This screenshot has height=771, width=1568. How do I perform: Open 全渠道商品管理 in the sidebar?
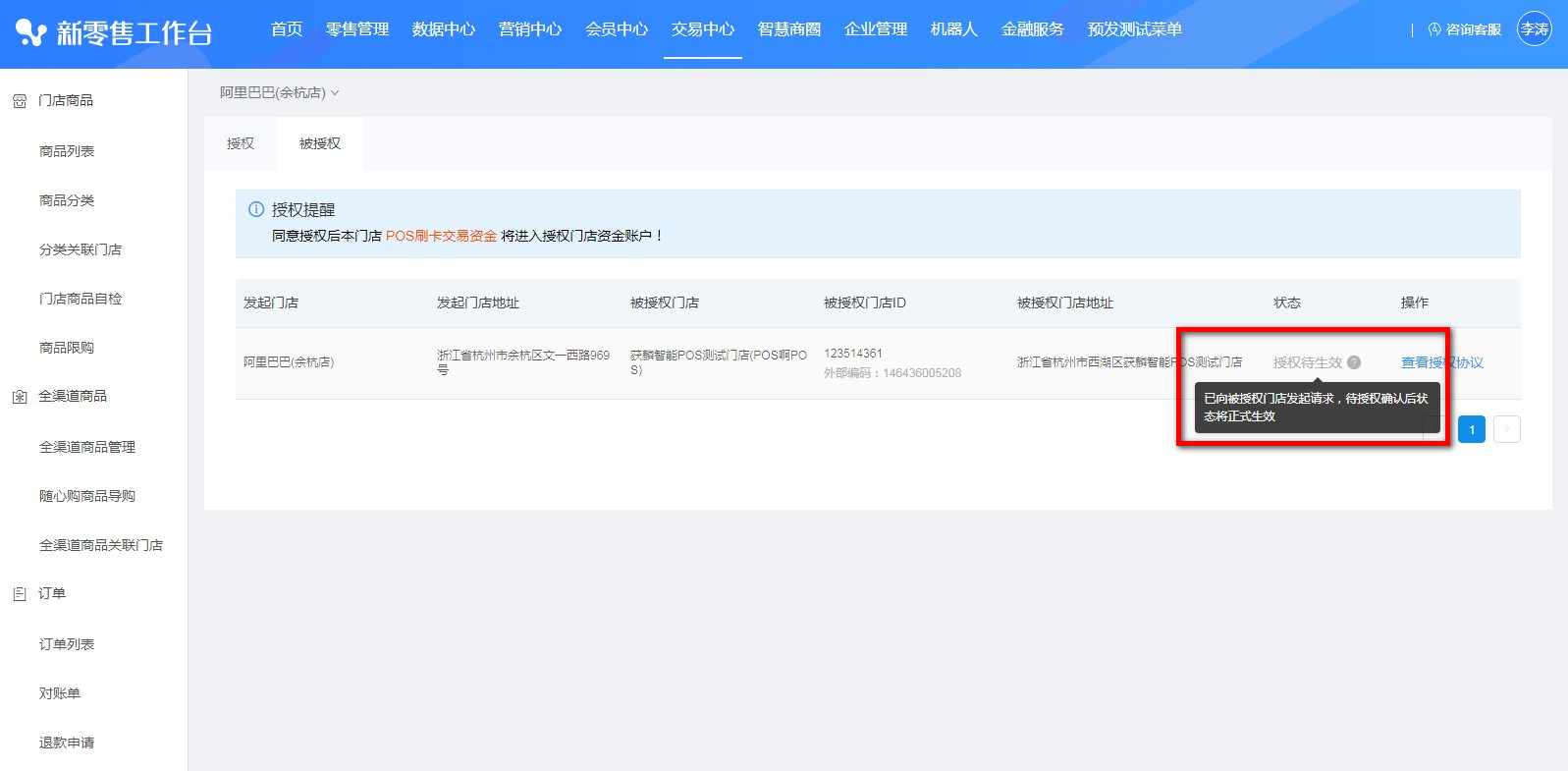coord(87,447)
